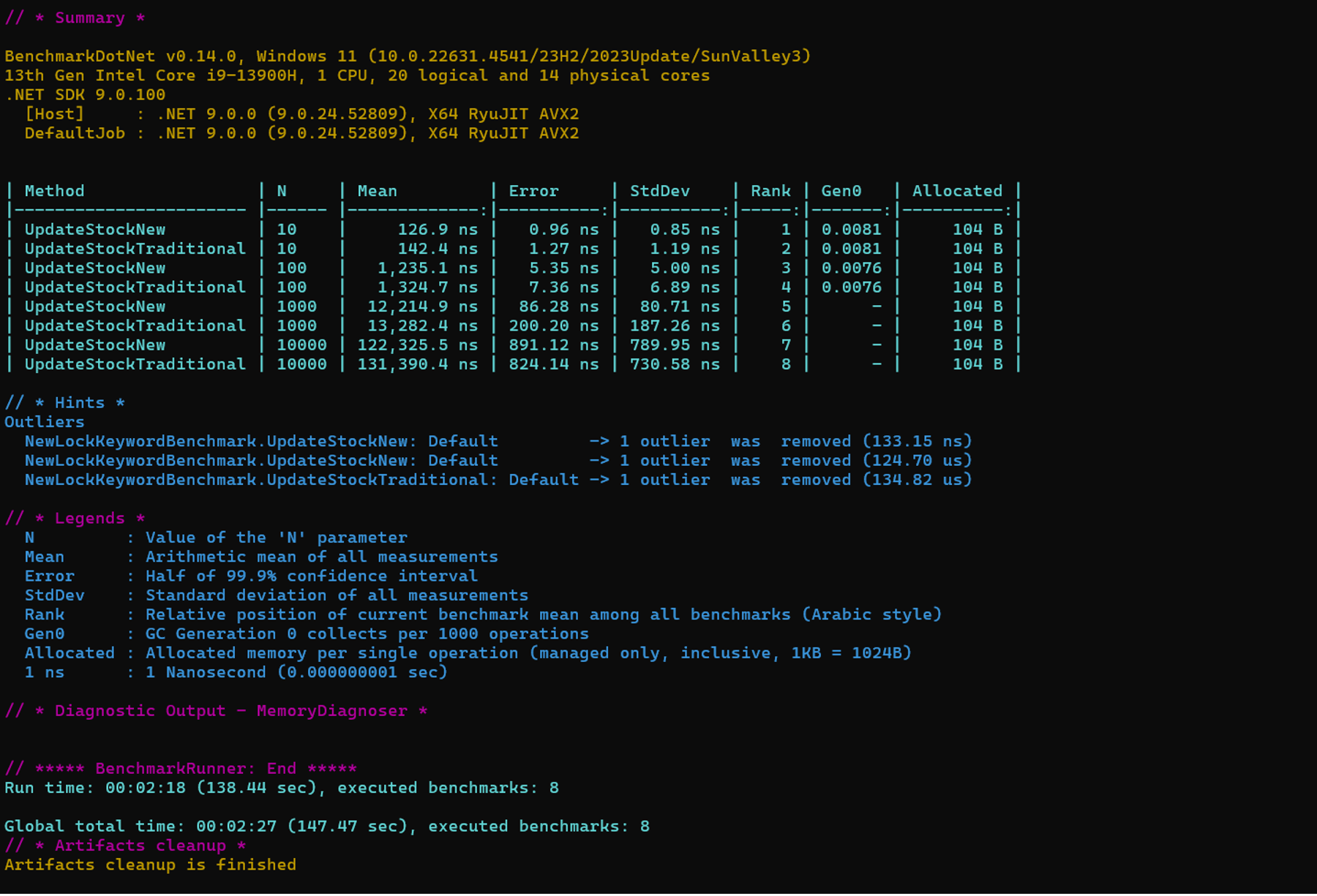
Task: Click the Summary heading line
Action: pos(75,18)
